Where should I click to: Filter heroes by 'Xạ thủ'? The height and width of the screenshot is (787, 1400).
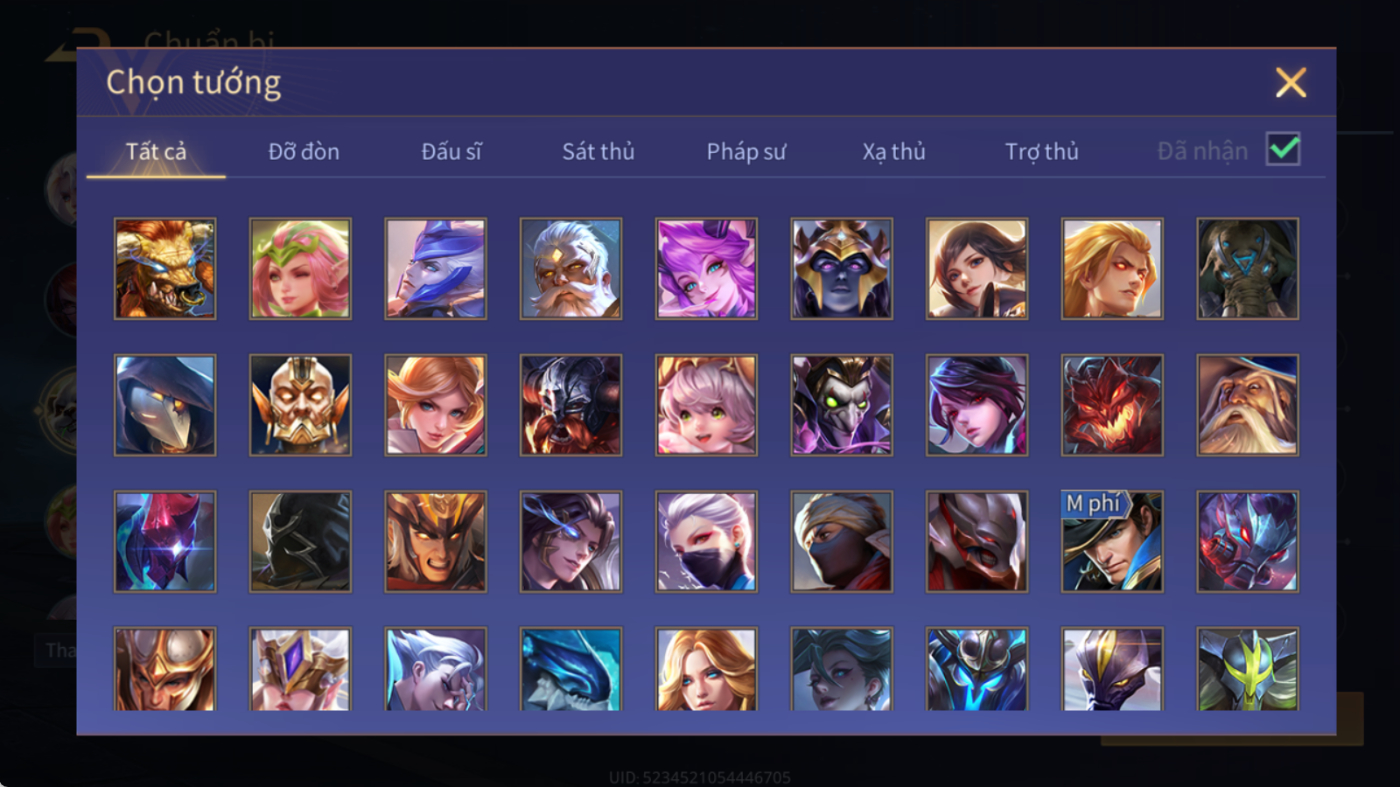coord(894,151)
